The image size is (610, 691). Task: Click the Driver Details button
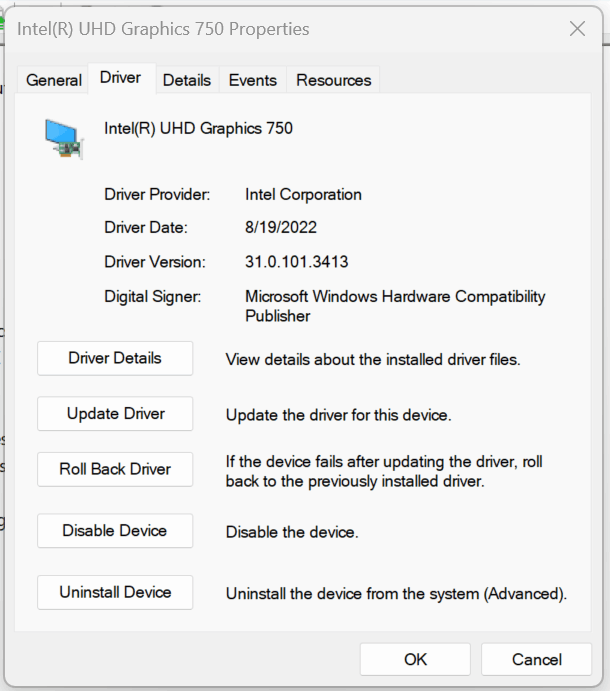tap(115, 358)
